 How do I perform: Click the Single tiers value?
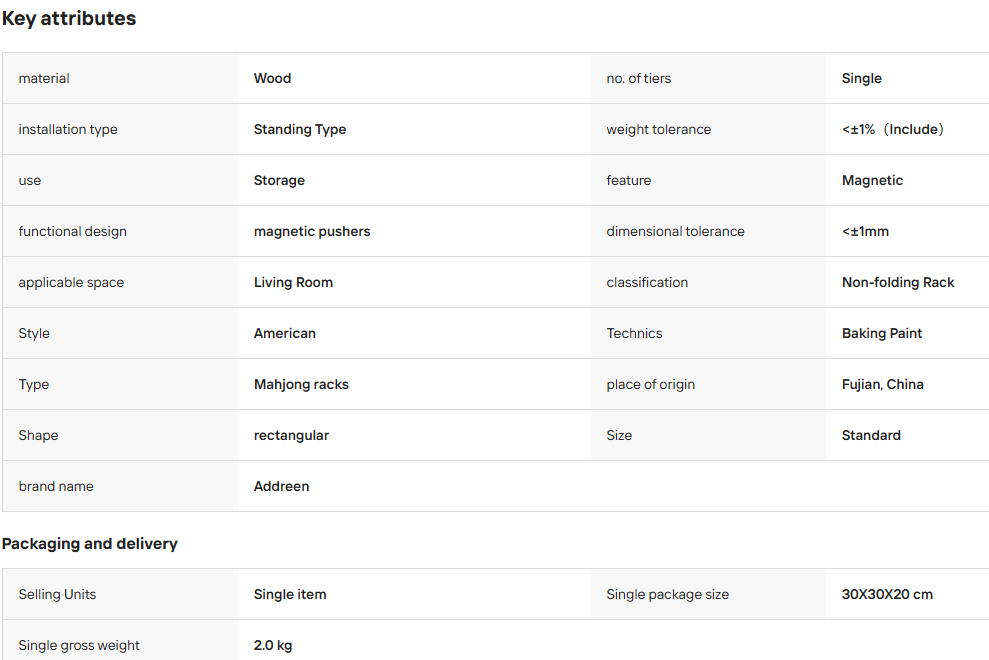tap(862, 78)
